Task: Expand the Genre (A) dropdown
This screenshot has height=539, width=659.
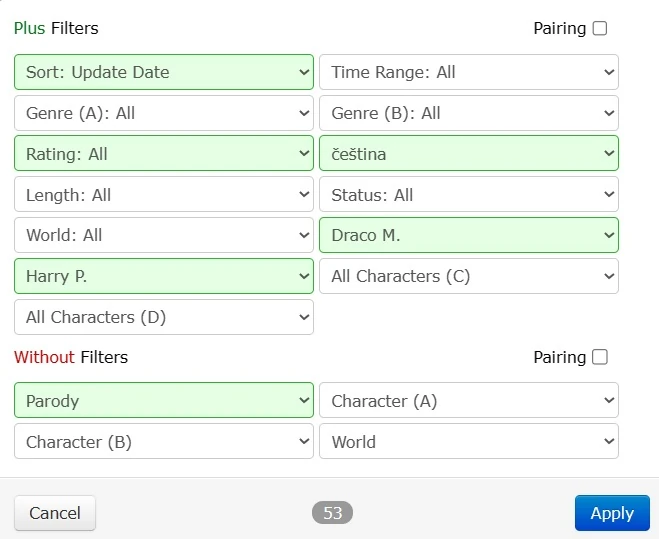Action: (164, 113)
